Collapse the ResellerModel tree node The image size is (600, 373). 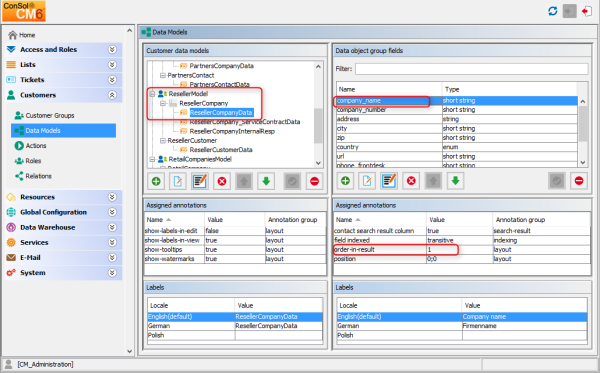(152, 94)
